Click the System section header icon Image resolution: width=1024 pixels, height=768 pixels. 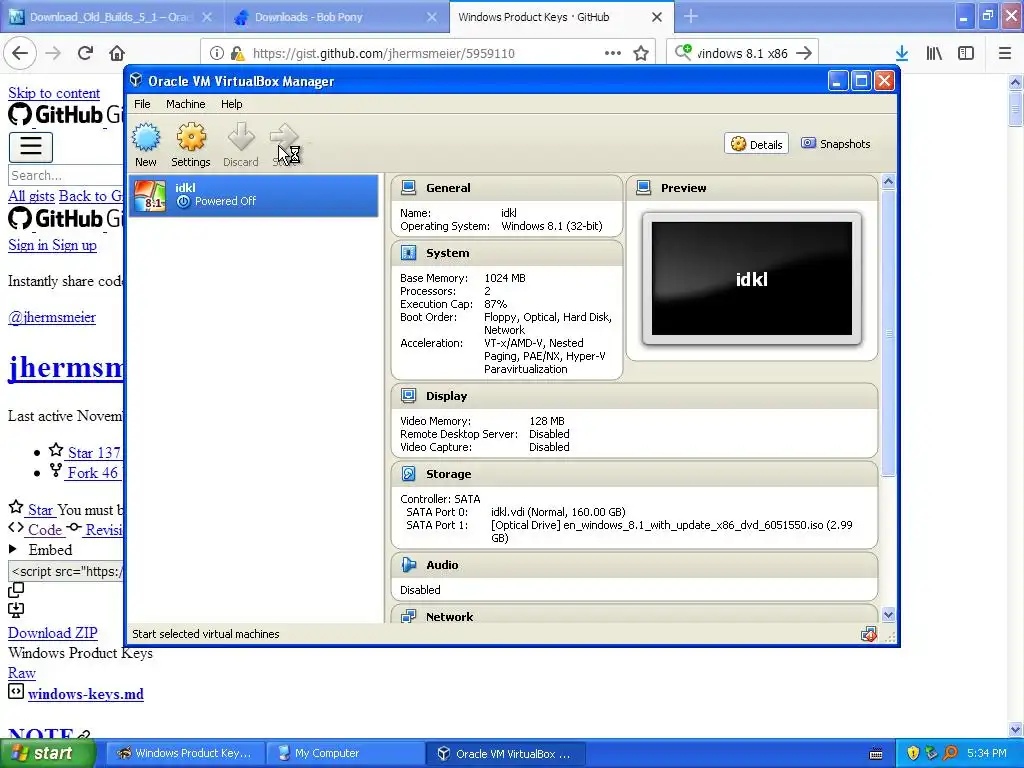coord(409,253)
